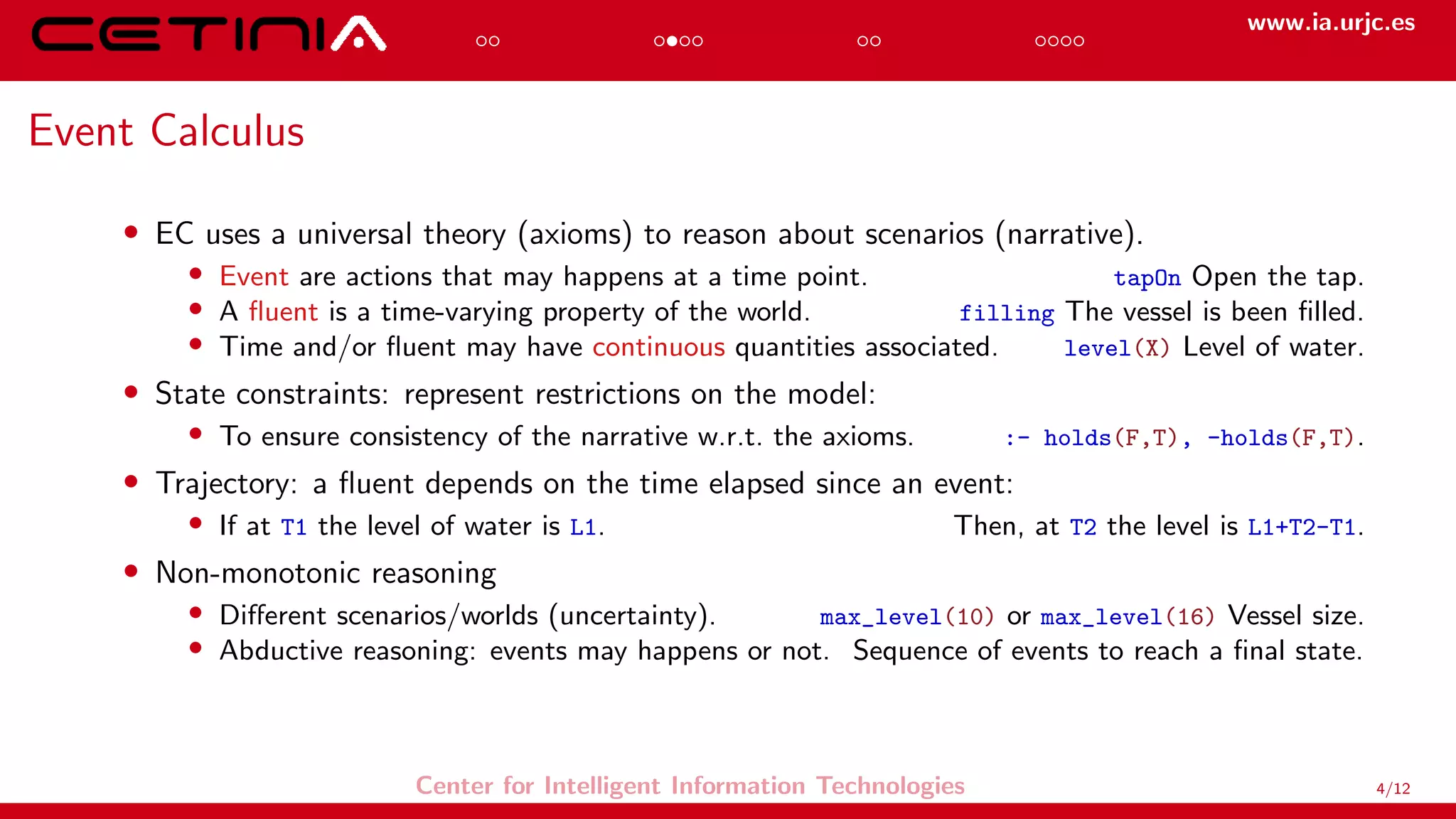Click the text 'Vessel size.'

point(1295,615)
